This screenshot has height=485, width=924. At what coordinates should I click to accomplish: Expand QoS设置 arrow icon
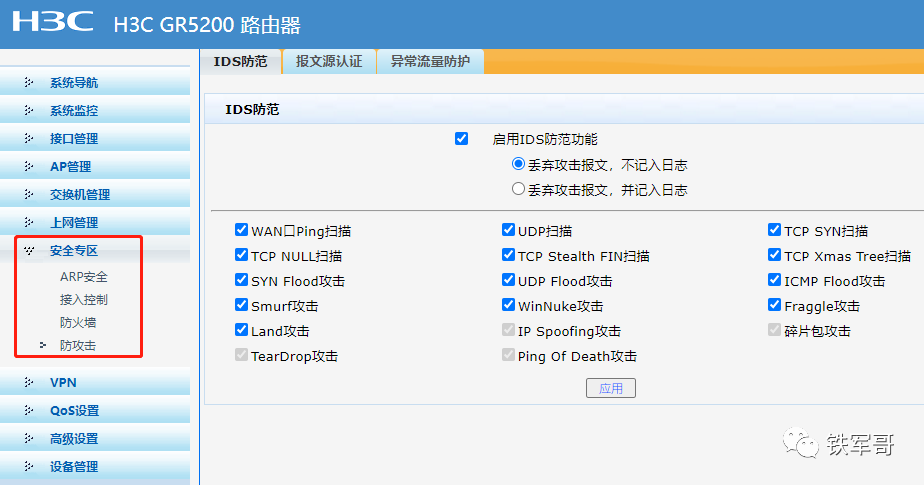tap(28, 410)
